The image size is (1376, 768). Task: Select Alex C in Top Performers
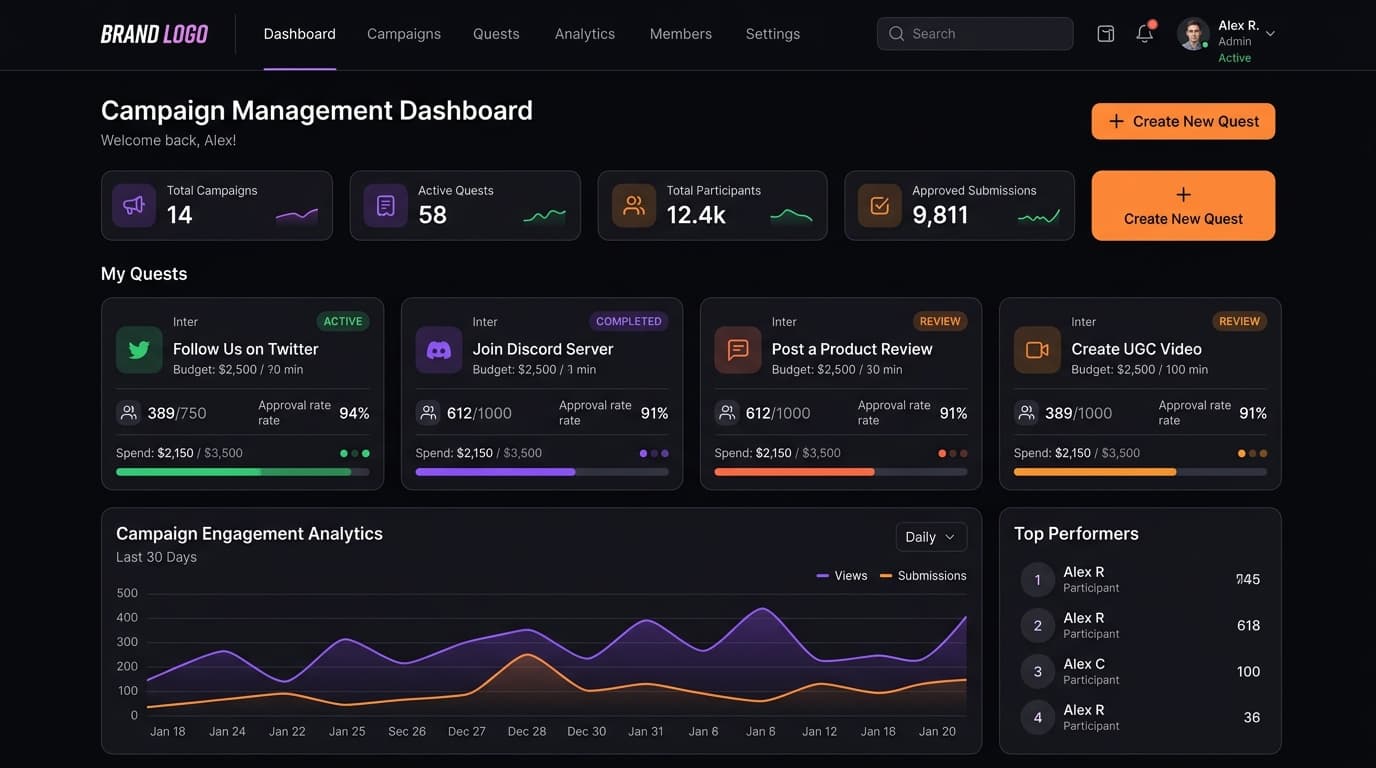1084,664
